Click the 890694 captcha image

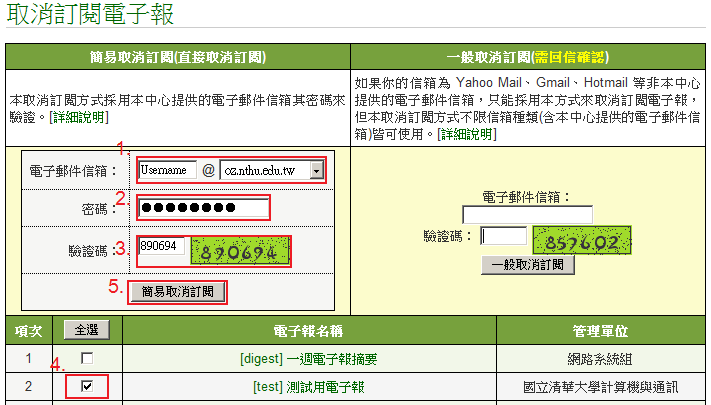(238, 251)
